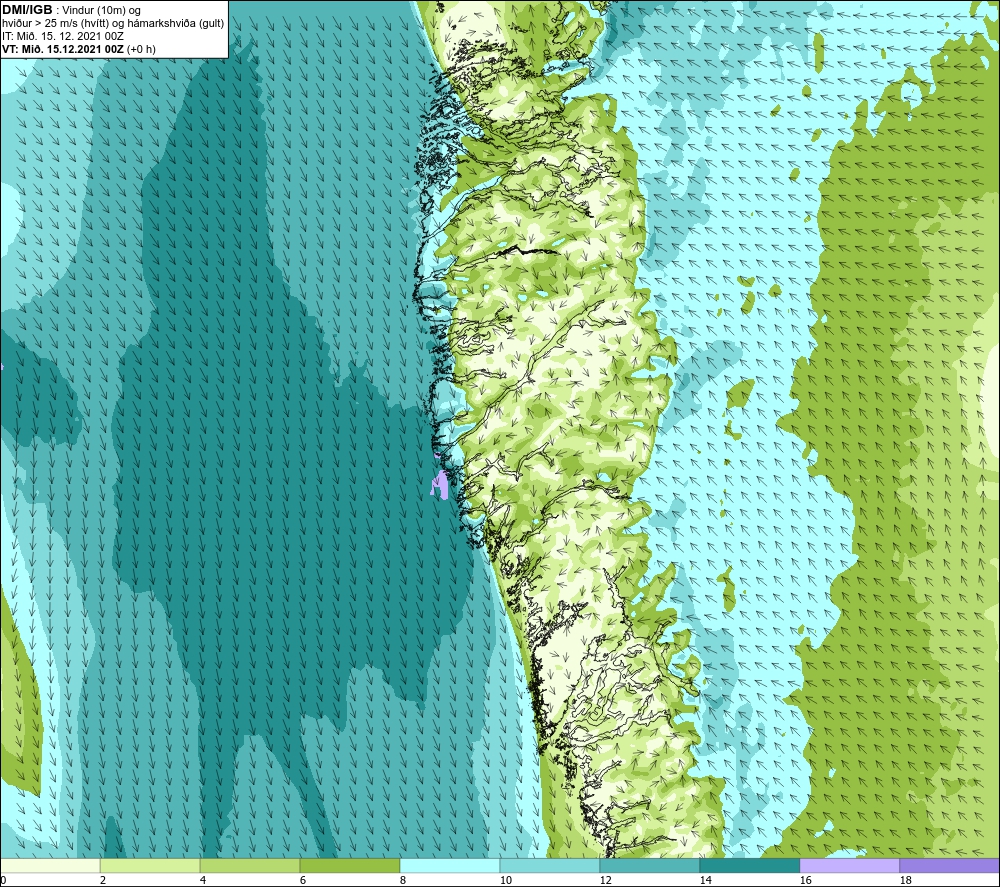Click the 14–16 m/s dark teal legend swatch
1000x887 pixels.
coord(749,866)
